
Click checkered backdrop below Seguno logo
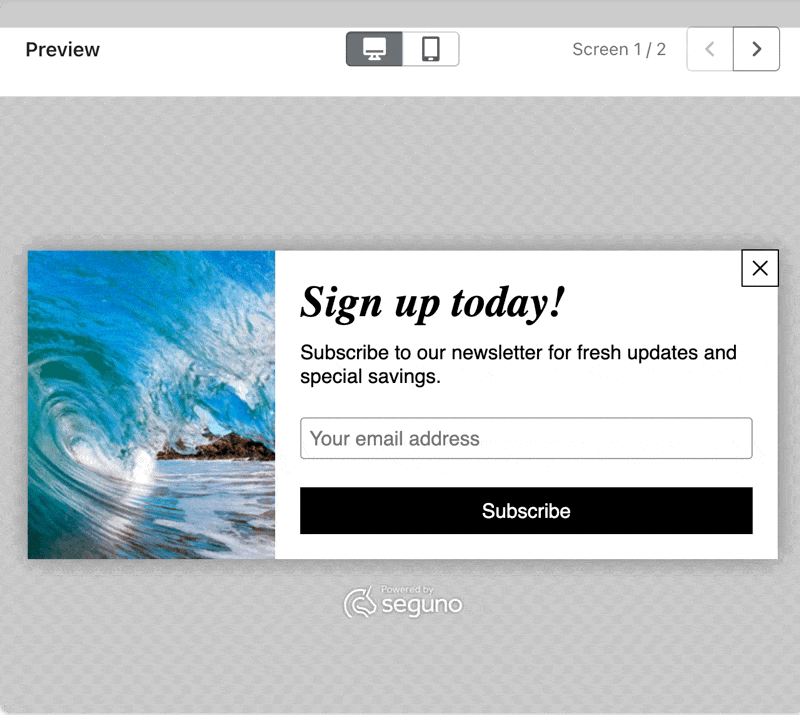(x=400, y=669)
